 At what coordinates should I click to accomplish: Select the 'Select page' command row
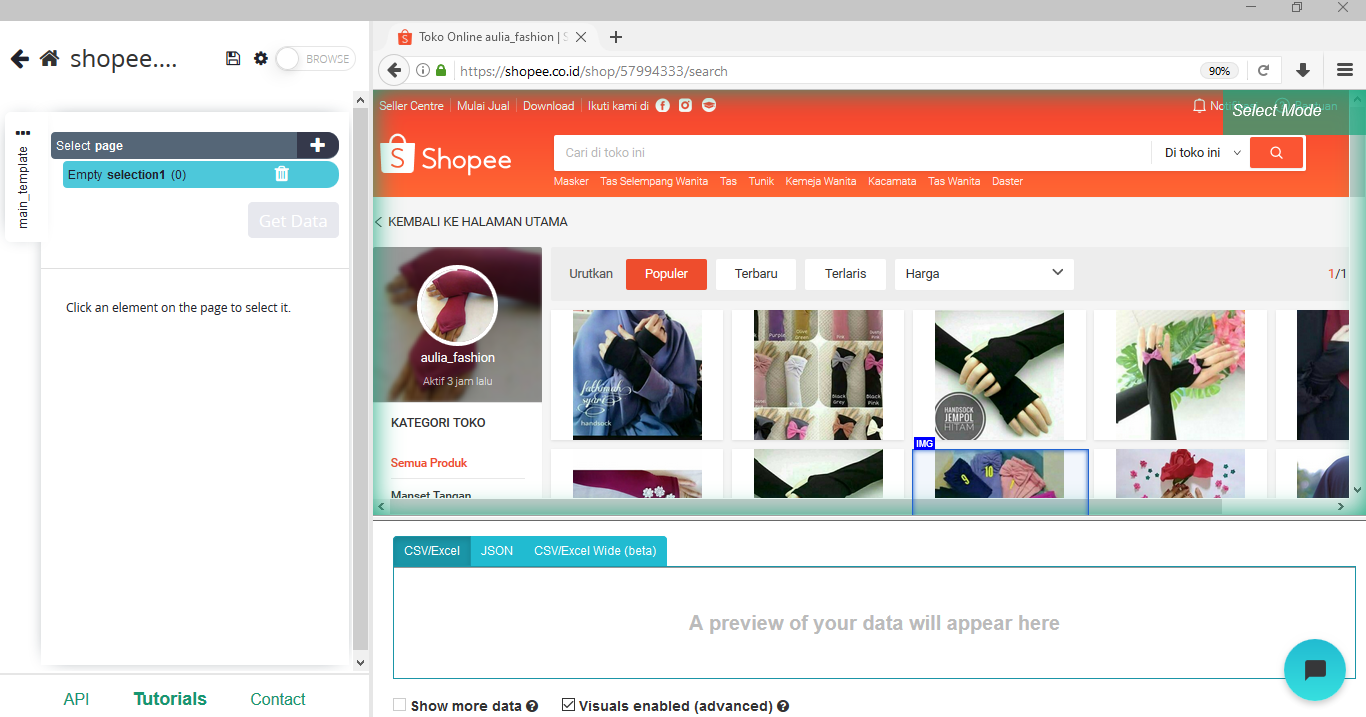coord(175,145)
